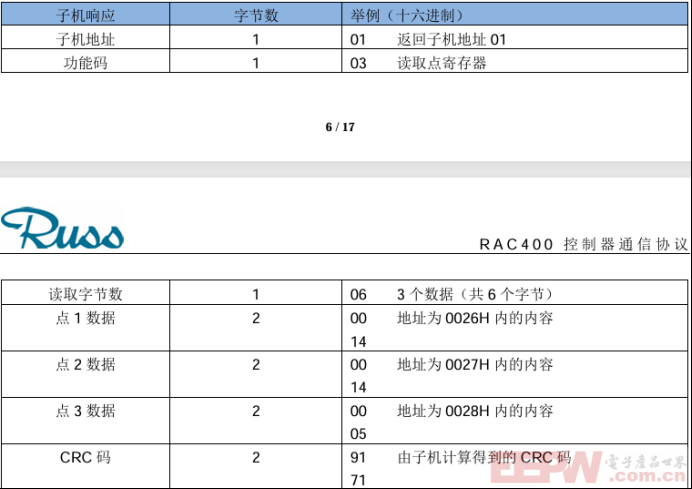The height and width of the screenshot is (489, 692).
Task: Click hex value '14' in 点 2 数据 row
Action: (358, 387)
